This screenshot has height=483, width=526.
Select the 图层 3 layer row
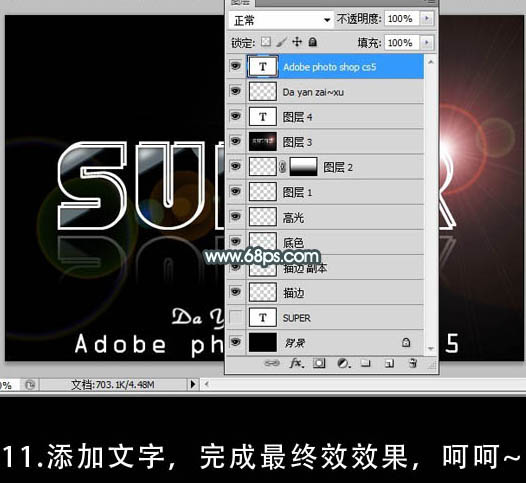click(325, 142)
